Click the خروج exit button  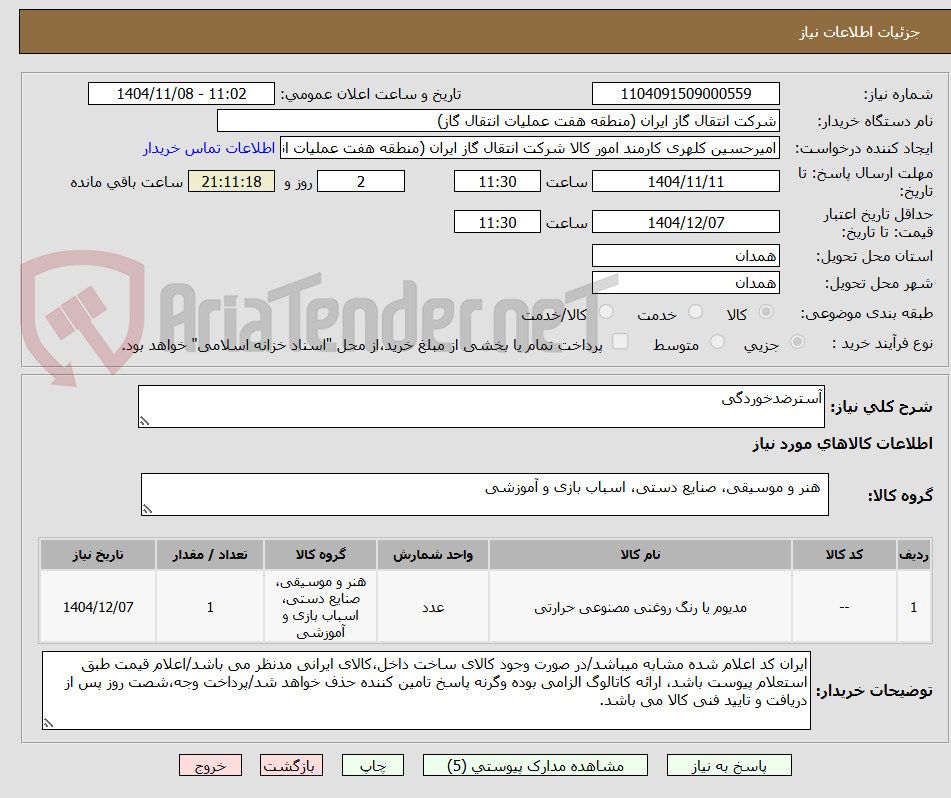tap(210, 765)
